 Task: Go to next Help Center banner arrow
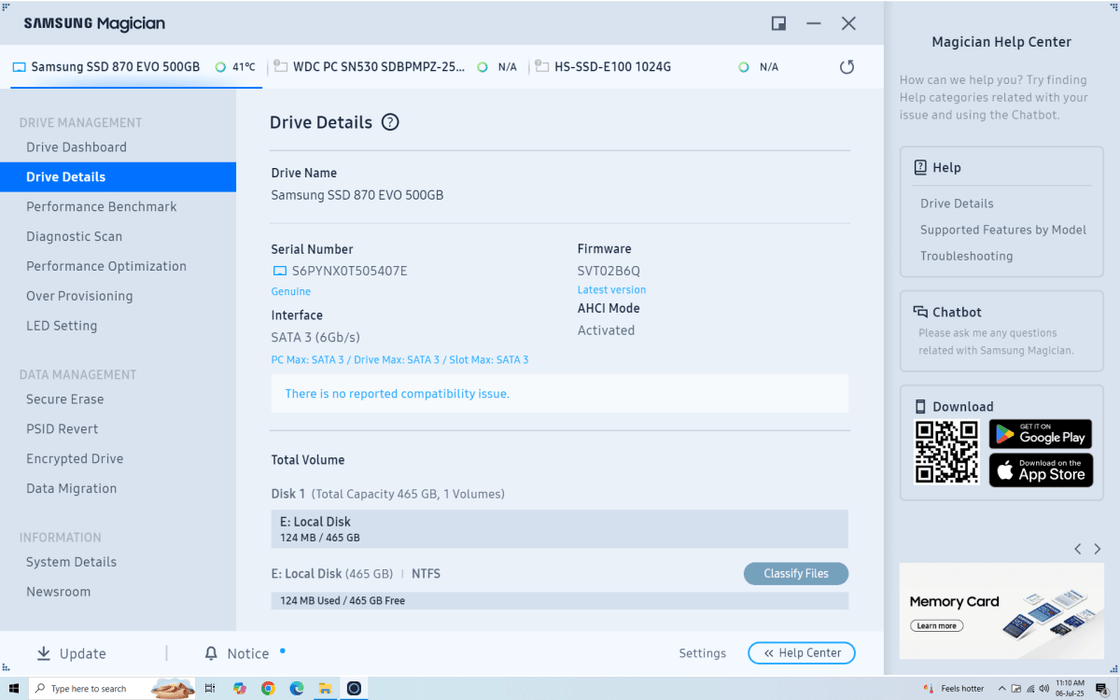coord(1097,549)
